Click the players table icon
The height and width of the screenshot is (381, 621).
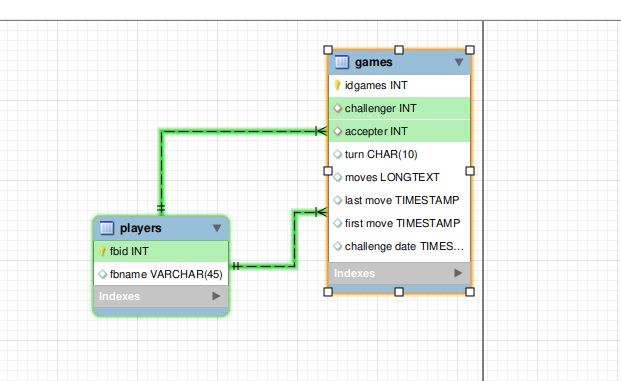107,228
